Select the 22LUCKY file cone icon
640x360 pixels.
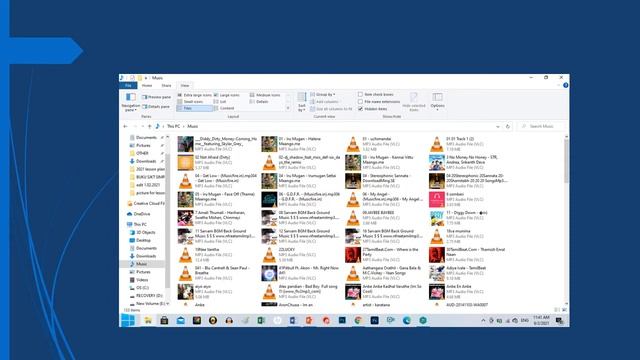(269, 255)
